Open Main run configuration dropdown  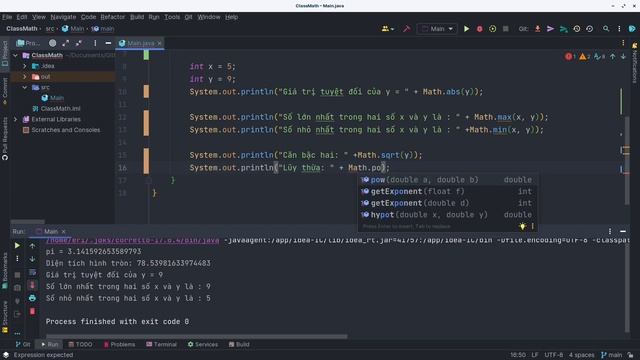(x=437, y=29)
